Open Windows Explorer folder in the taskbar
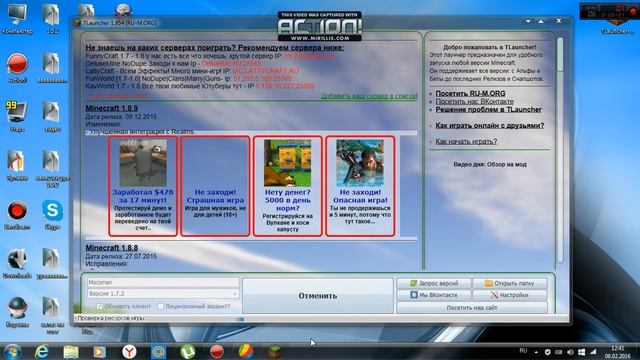Image resolution: width=640 pixels, height=360 pixels. pos(71,351)
